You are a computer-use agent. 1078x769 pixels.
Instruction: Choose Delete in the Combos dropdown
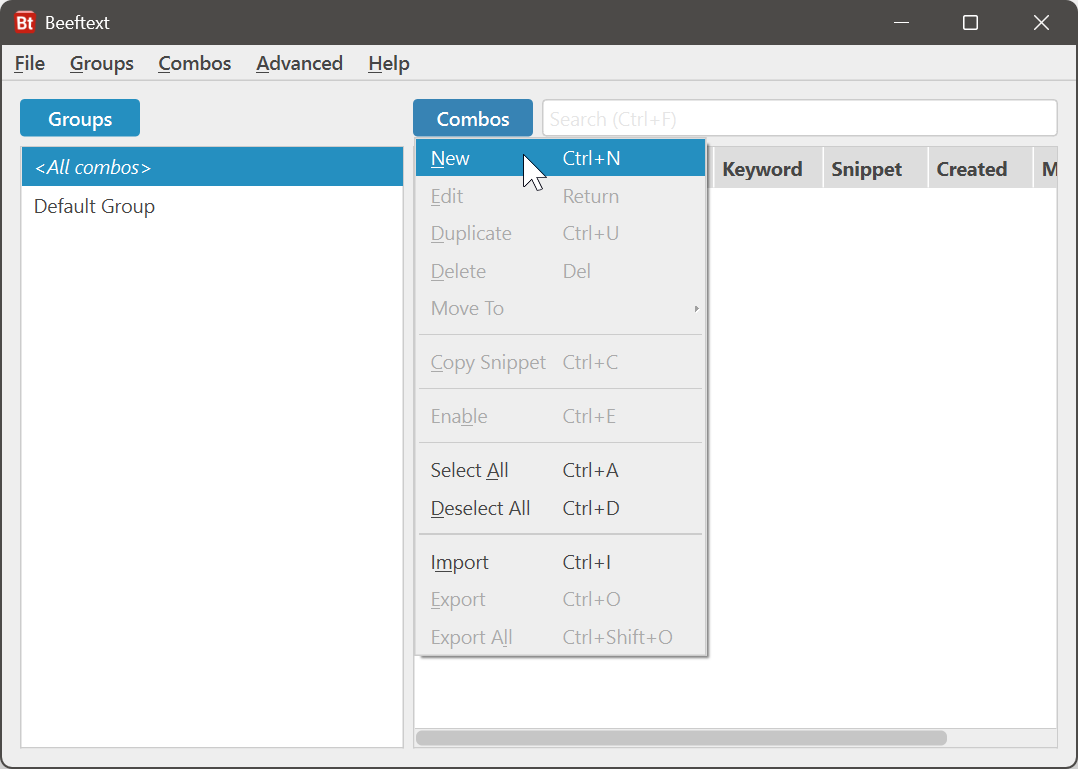pos(561,271)
